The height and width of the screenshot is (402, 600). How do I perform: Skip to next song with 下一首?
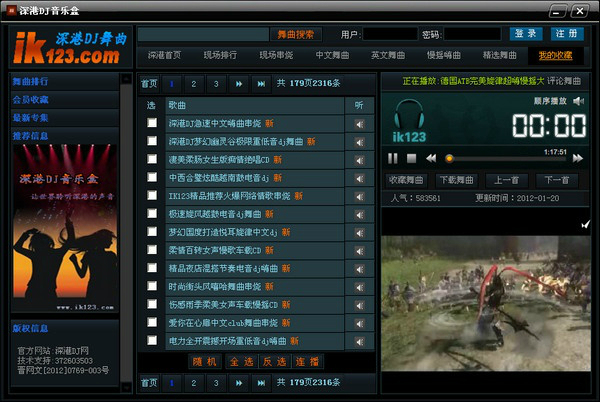557,180
